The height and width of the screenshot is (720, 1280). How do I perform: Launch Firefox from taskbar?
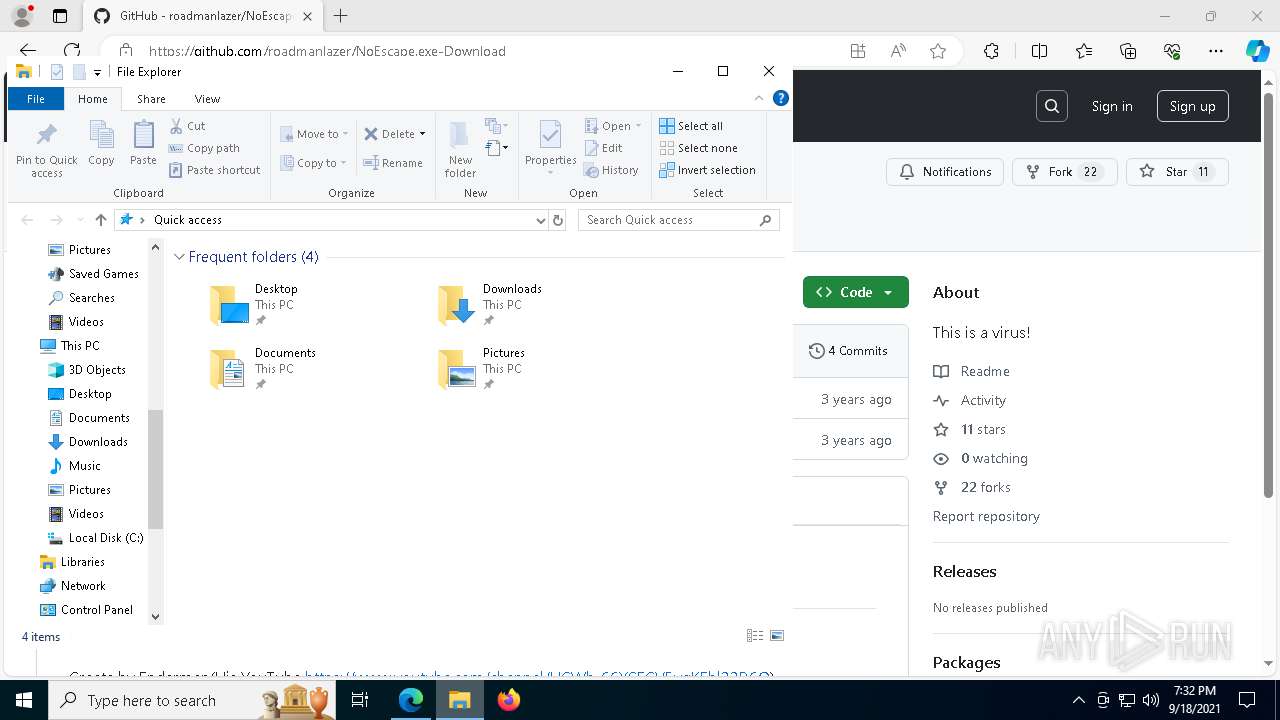pos(509,700)
